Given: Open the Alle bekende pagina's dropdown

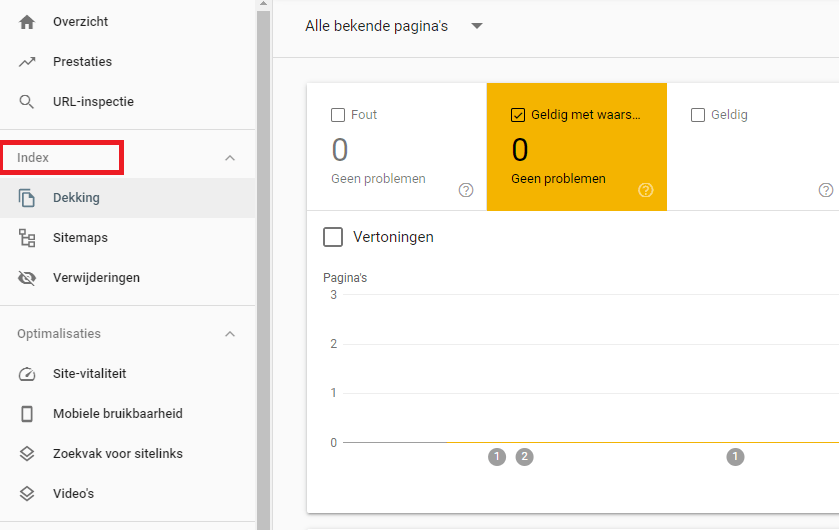Looking at the screenshot, I should pyautogui.click(x=477, y=27).
